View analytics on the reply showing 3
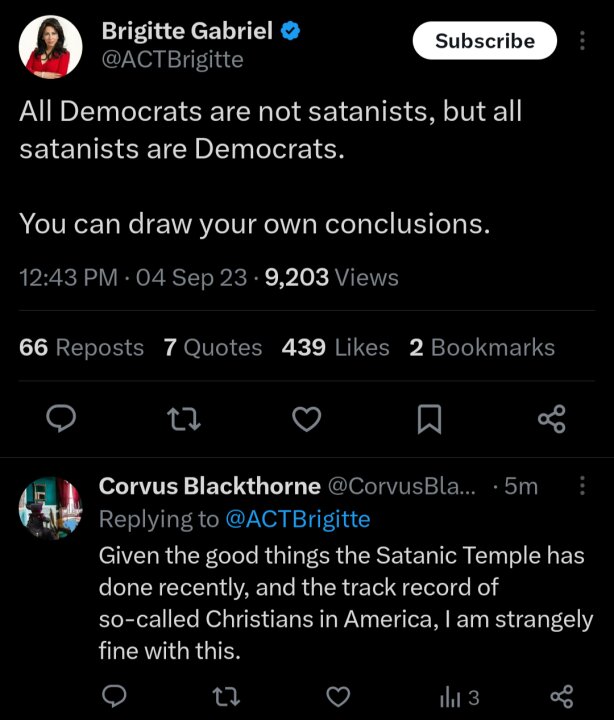 459,698
